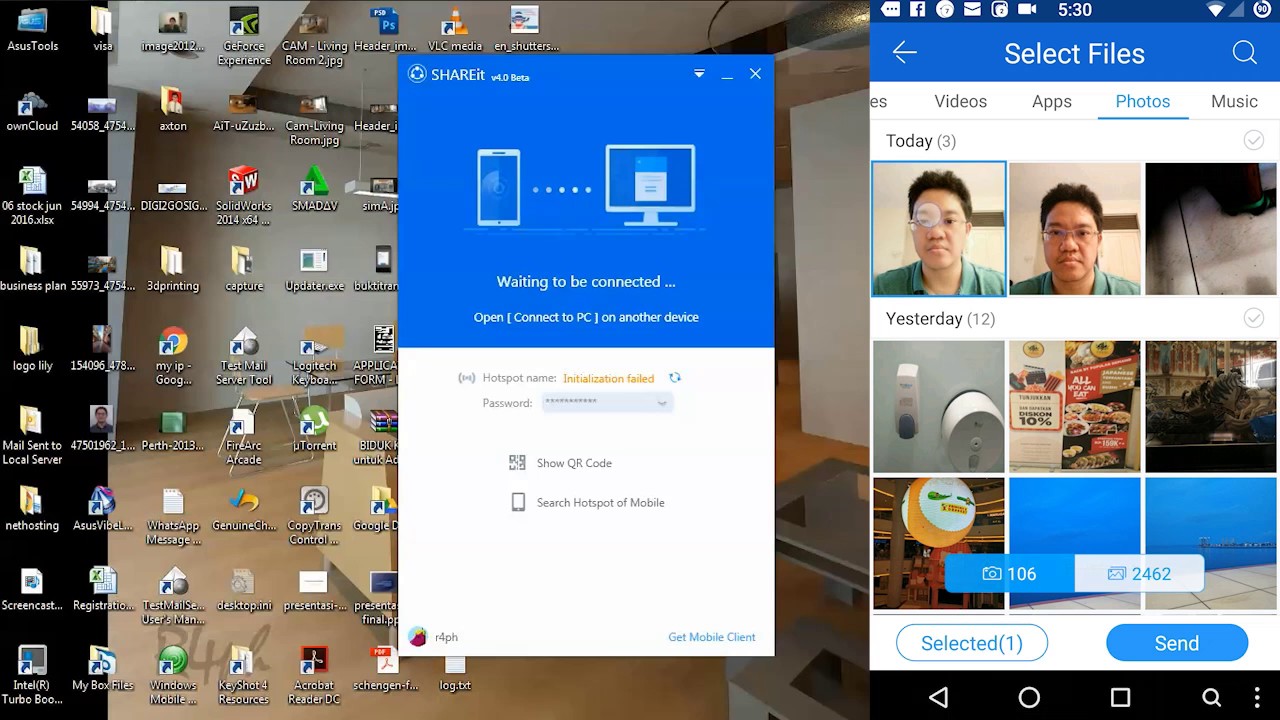
Task: Open the Mail Sent to Local Server folder
Action: click(x=32, y=436)
